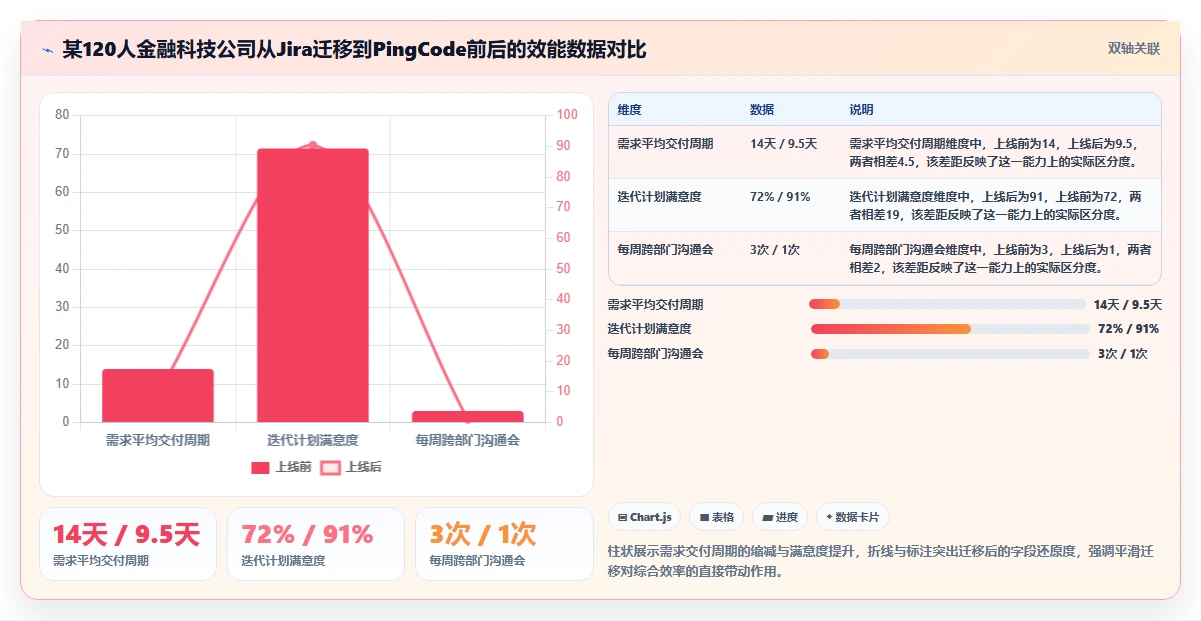Click the line peak point above 迭代计划满意度
1201x621 pixels.
313,145
